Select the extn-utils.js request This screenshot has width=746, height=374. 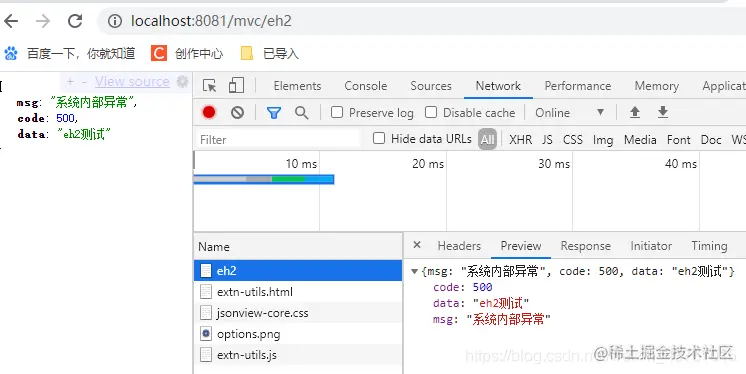pos(298,354)
